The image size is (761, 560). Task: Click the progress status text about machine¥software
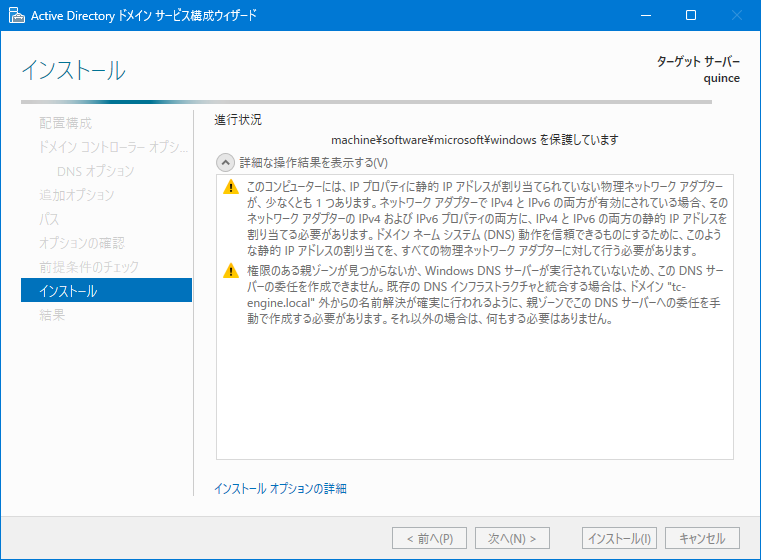tap(475, 140)
